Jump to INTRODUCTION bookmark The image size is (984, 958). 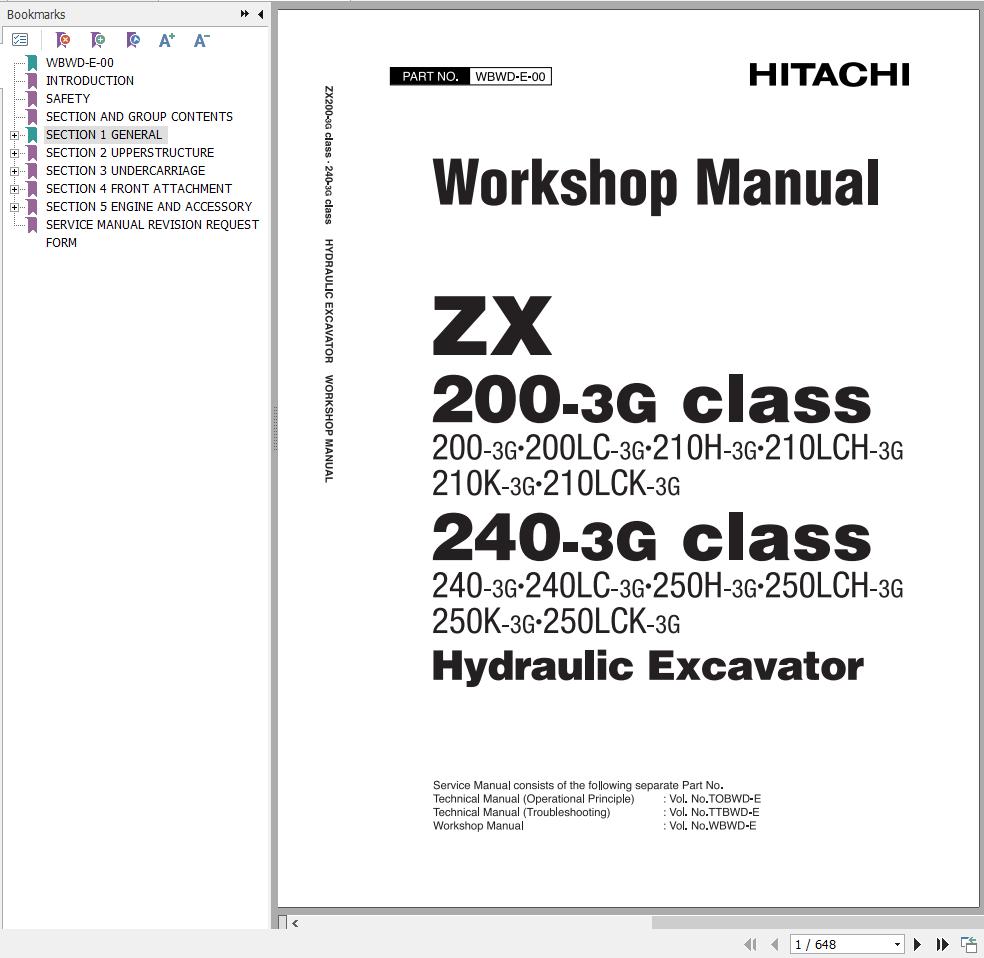[90, 81]
